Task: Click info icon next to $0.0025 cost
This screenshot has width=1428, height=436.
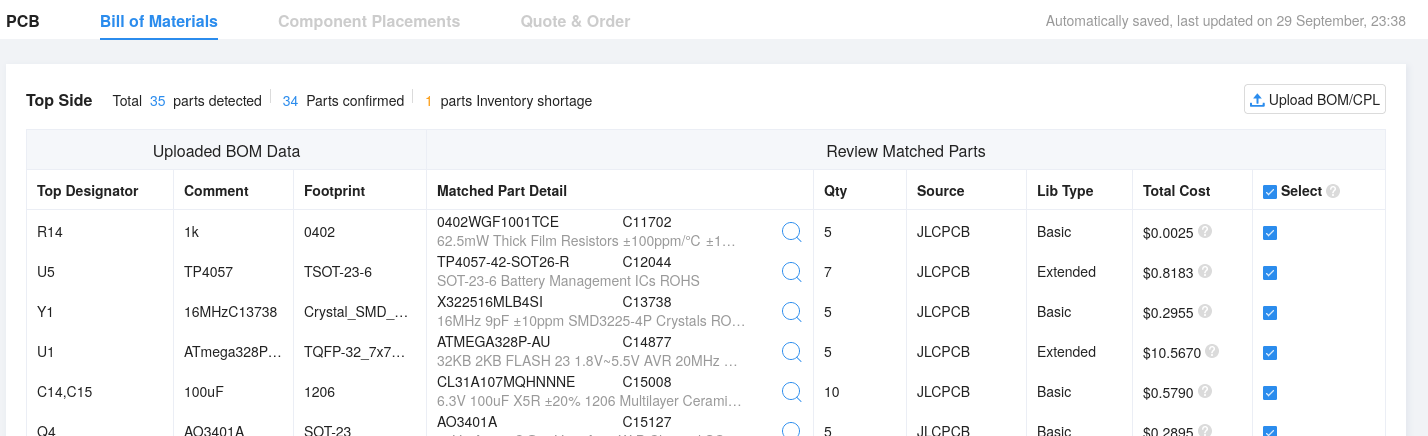Action: (x=1205, y=231)
